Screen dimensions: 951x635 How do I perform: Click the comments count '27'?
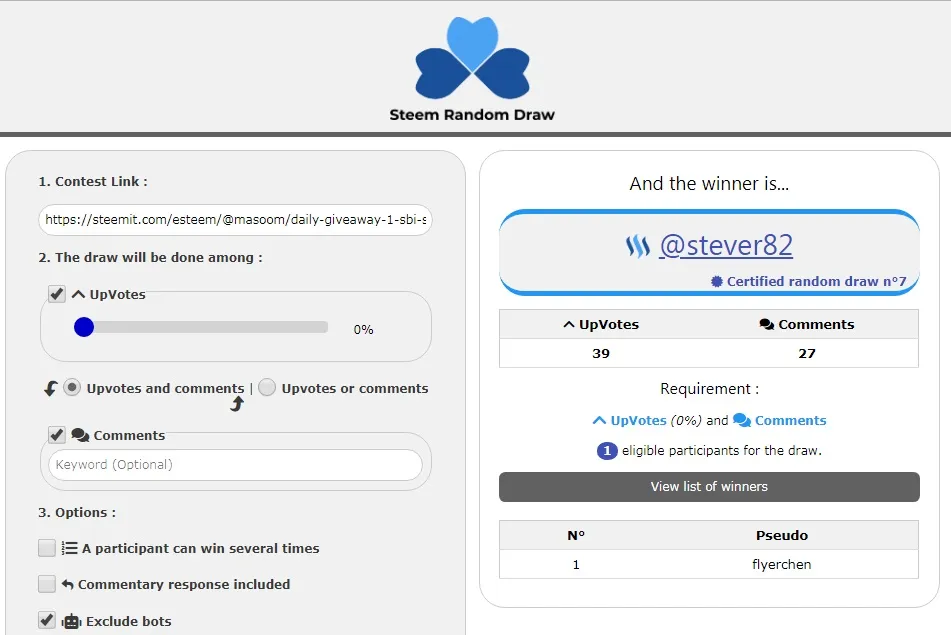coord(807,354)
